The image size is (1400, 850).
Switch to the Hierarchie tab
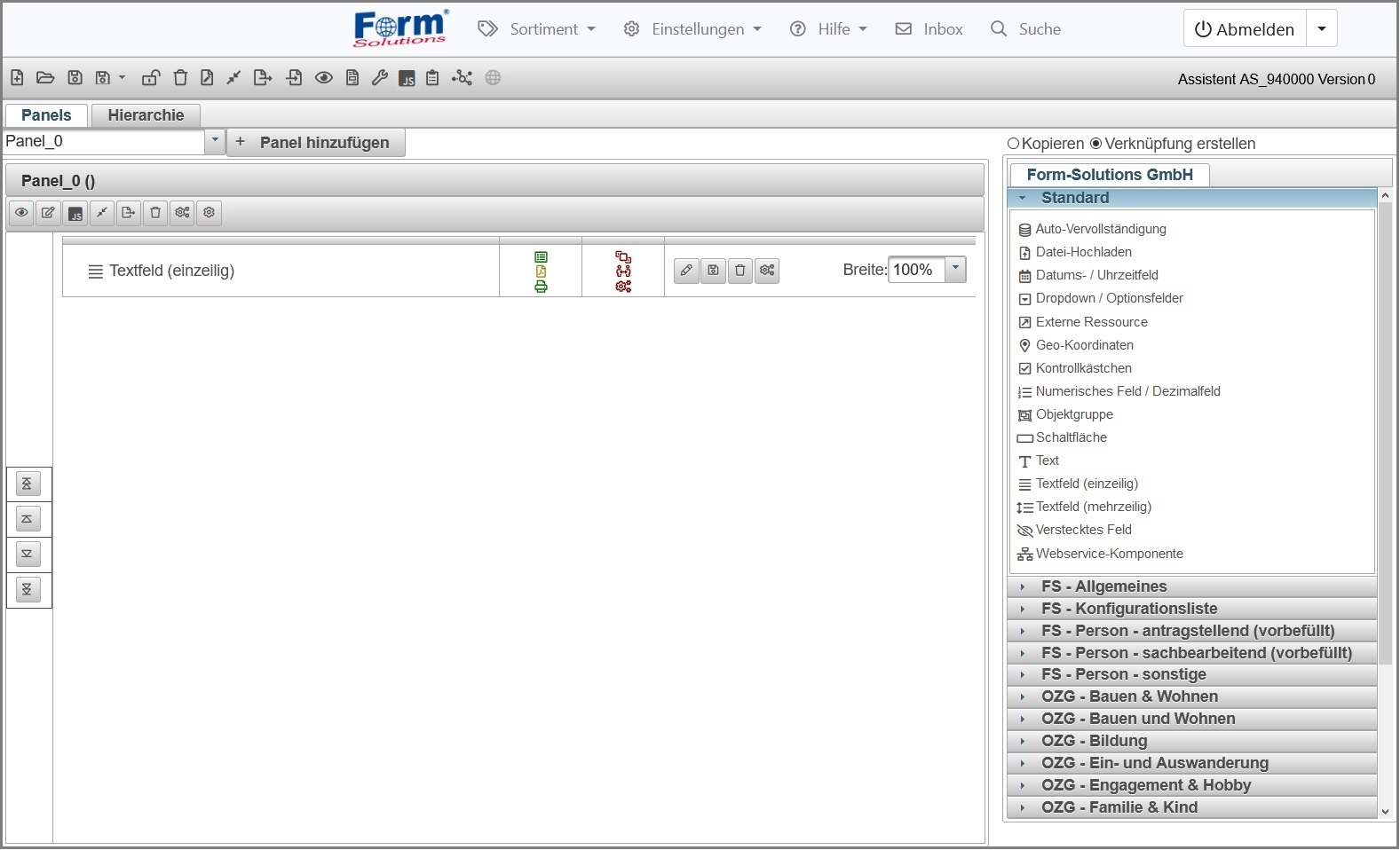click(x=146, y=115)
